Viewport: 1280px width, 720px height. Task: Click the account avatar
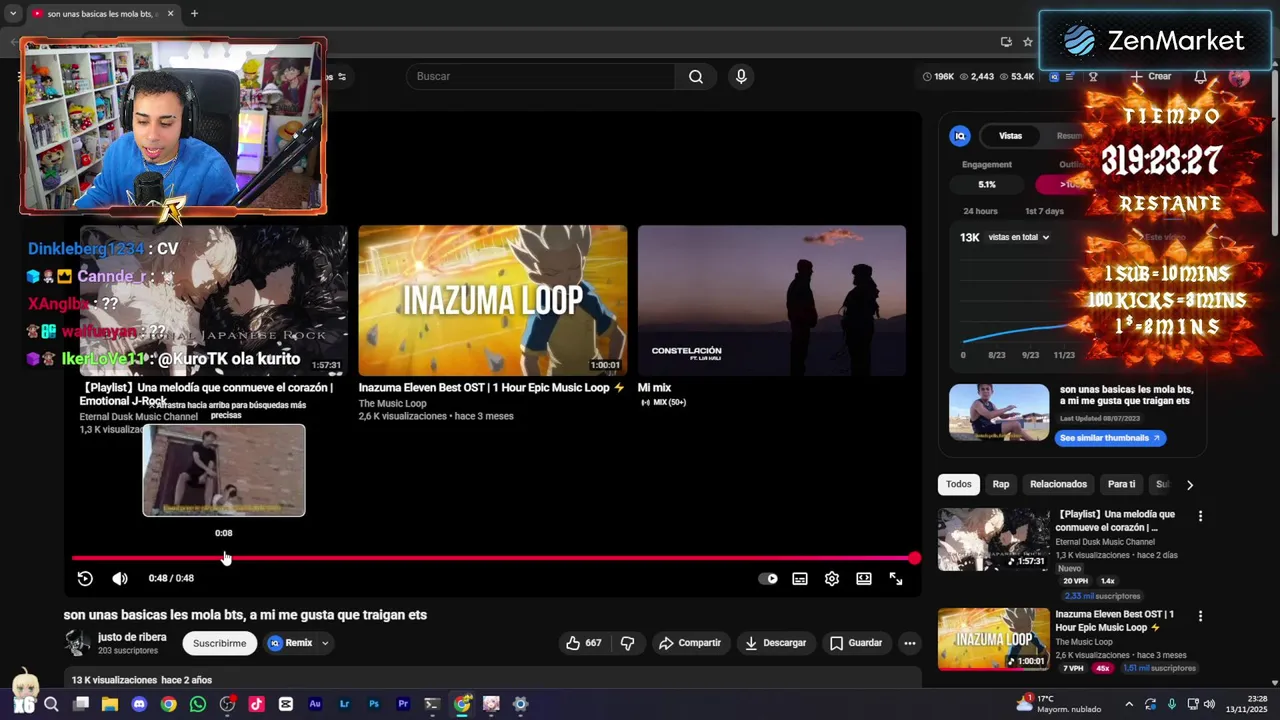click(1240, 77)
